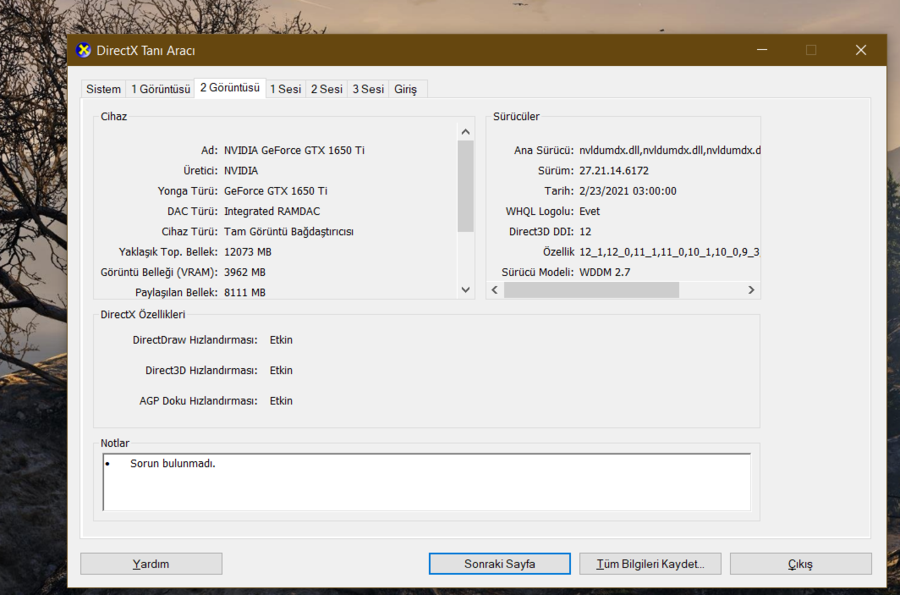Click the value 'Tam Görüntü Bağdaştırıcısı'

pos(289,232)
